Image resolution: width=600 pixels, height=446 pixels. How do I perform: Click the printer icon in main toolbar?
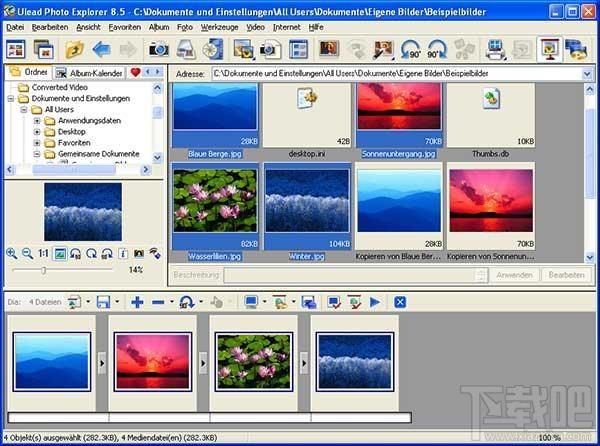coord(495,49)
